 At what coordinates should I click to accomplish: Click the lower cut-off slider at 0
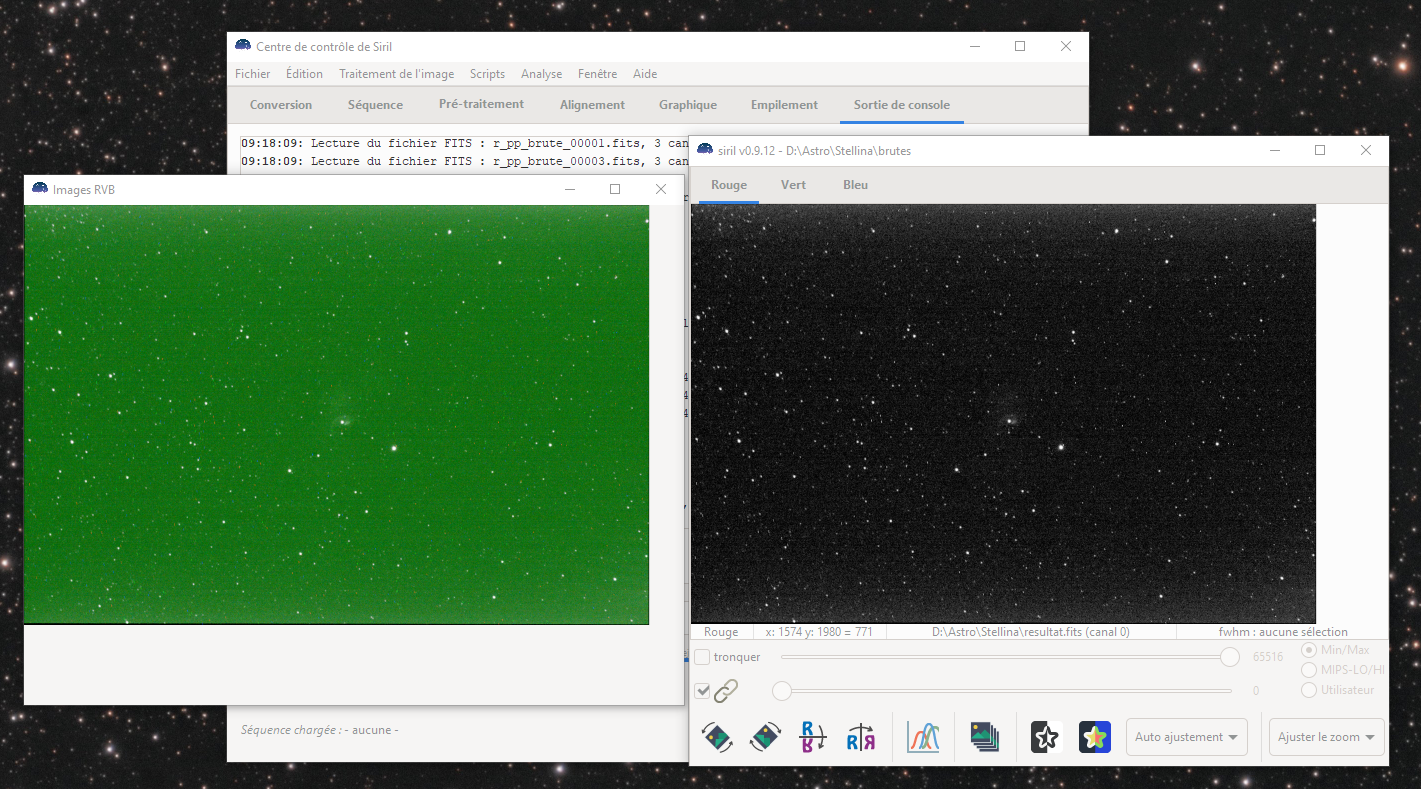coord(782,691)
